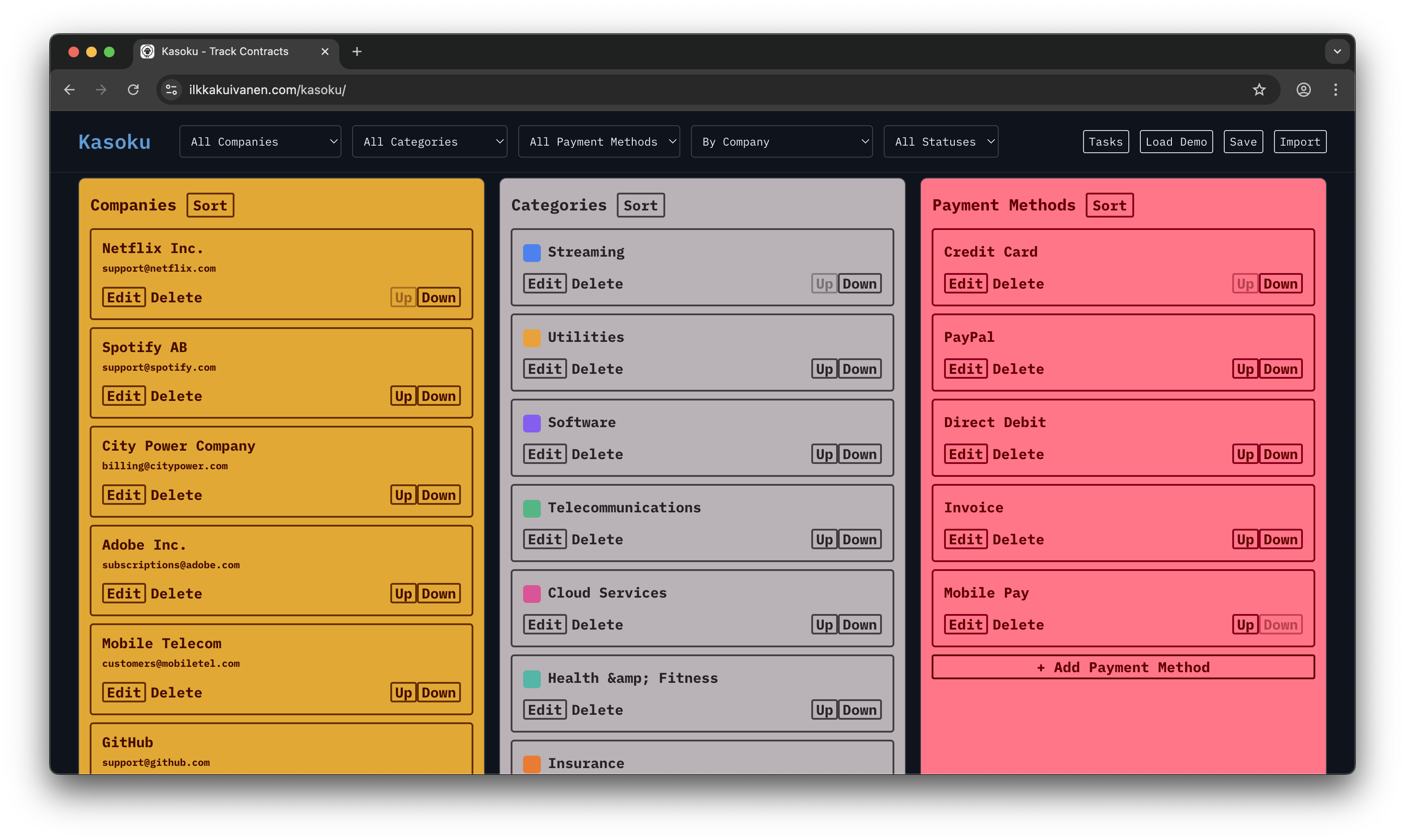Open the By Company grouping dropdown
Viewport: 1405px width, 840px height.
781,142
